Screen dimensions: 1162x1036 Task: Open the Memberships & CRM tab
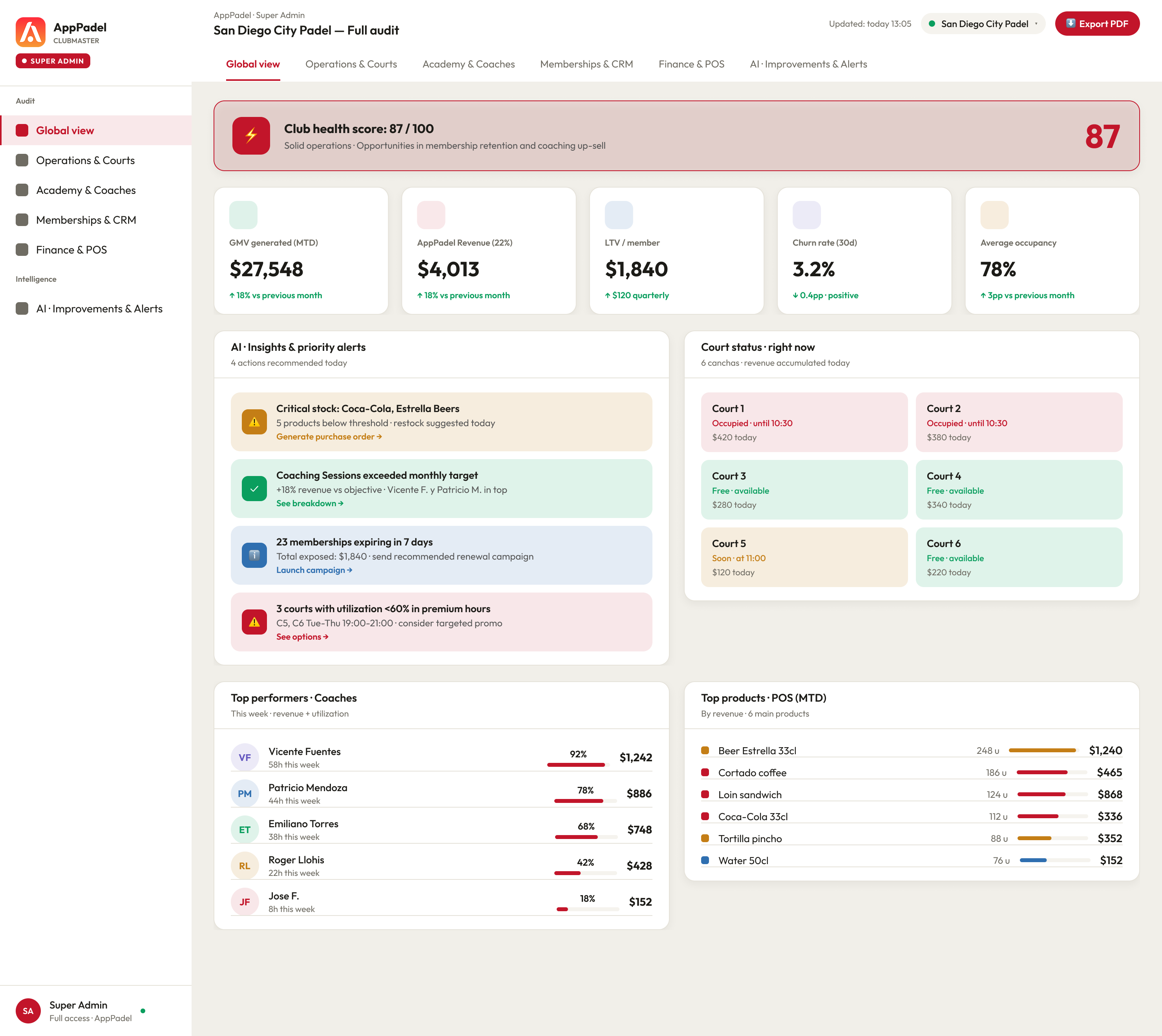tap(586, 64)
